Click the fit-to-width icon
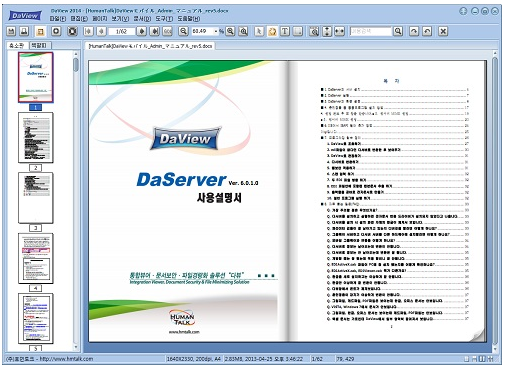 (339, 31)
